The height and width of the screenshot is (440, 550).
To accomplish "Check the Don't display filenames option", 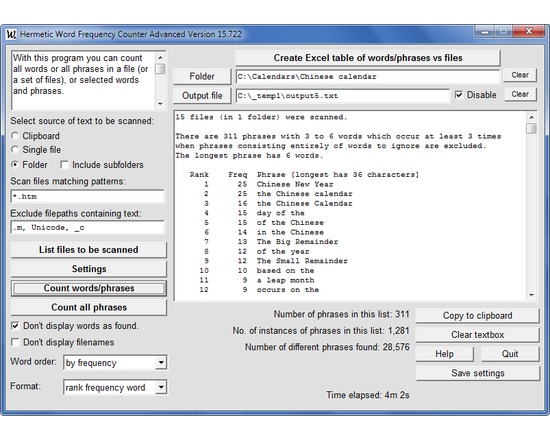I will (x=15, y=342).
